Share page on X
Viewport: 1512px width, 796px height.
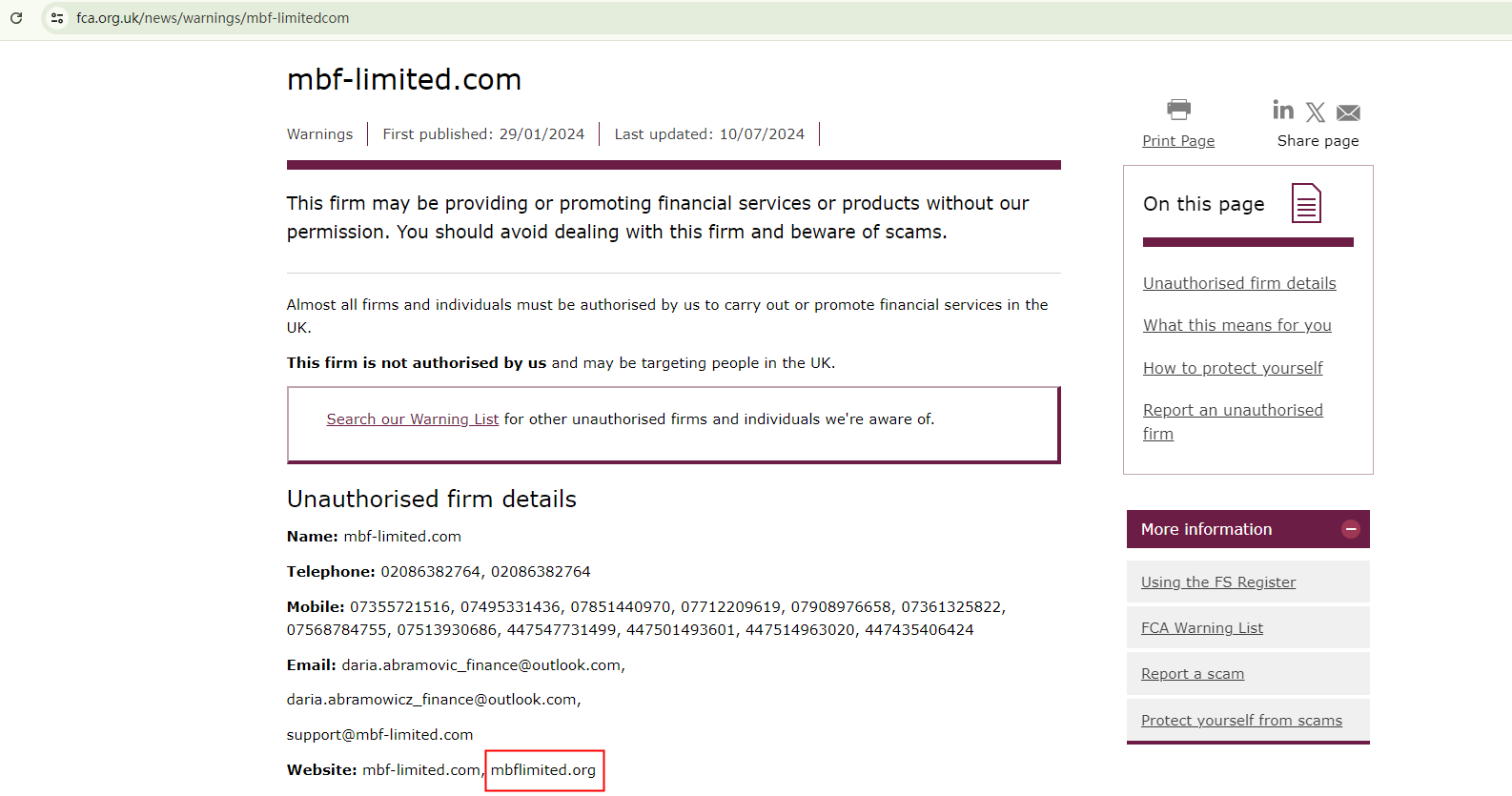click(1316, 112)
